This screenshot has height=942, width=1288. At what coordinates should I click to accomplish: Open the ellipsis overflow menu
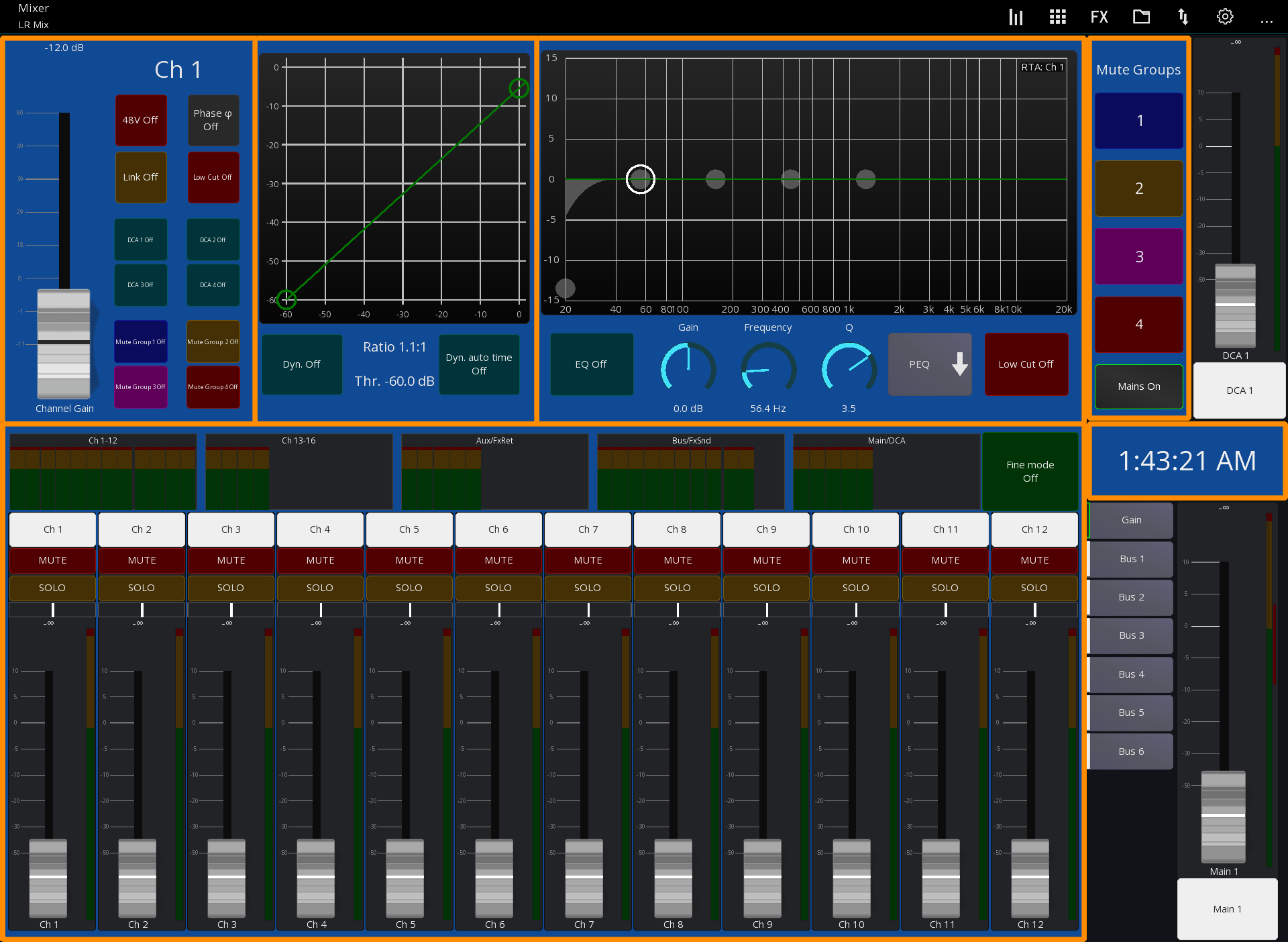coord(1267,20)
